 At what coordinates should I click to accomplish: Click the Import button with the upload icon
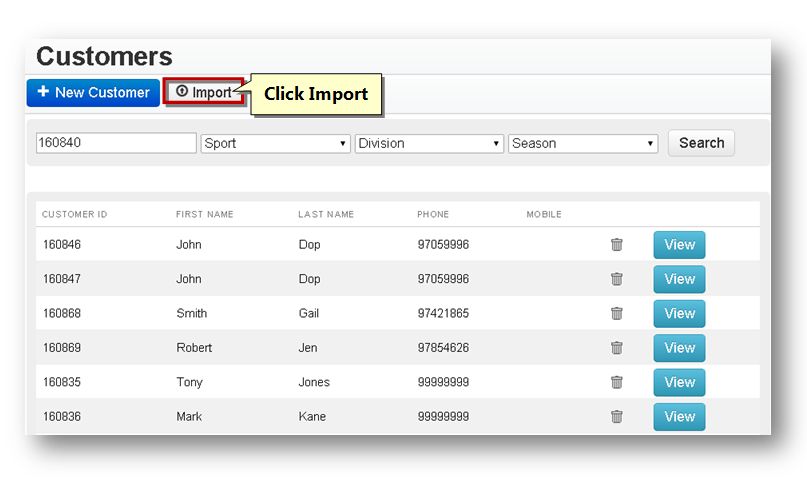pos(204,92)
